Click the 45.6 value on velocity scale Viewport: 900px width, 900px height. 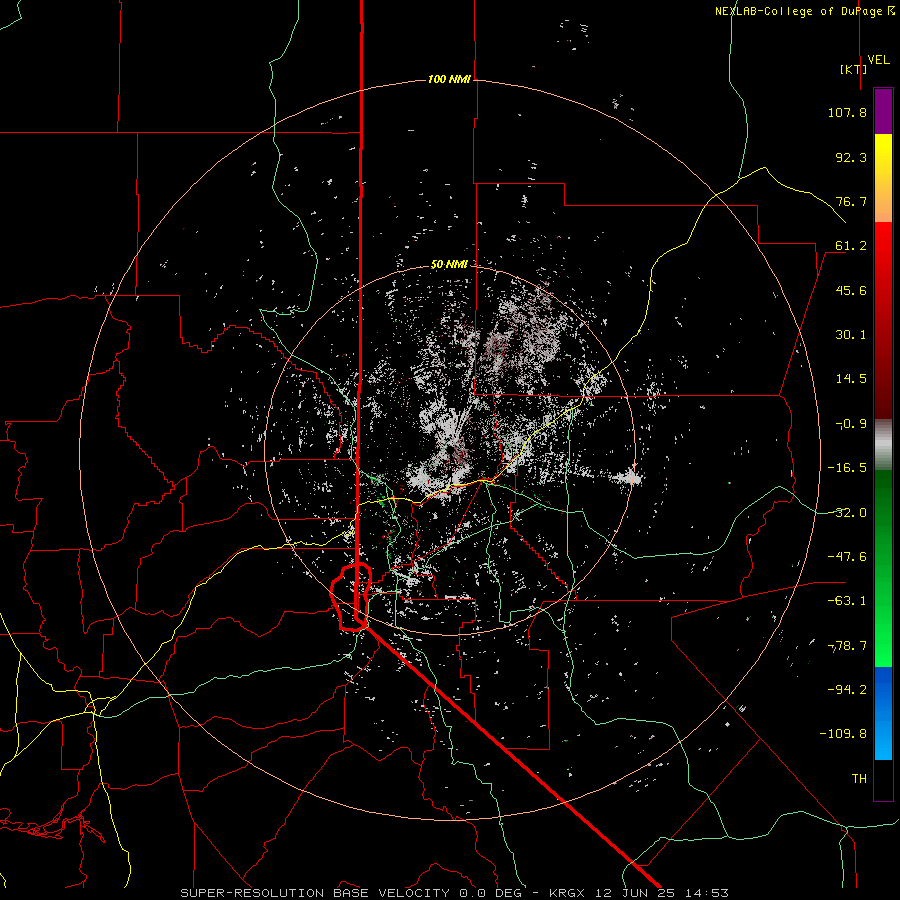(851, 290)
